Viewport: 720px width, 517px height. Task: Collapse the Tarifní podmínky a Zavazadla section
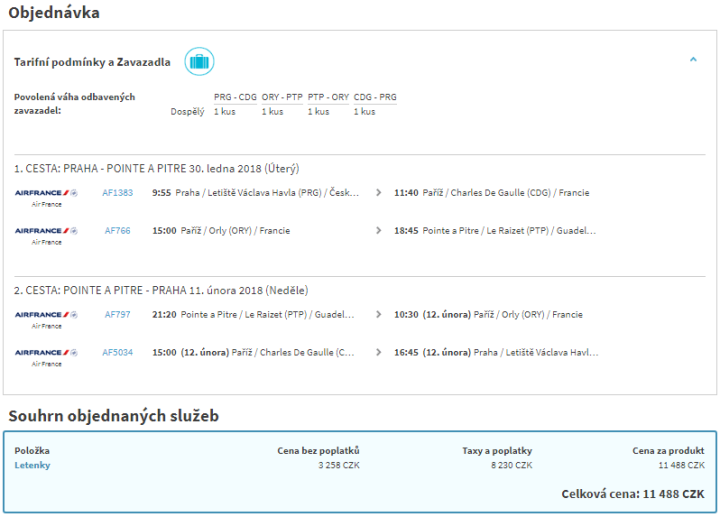[x=693, y=60]
